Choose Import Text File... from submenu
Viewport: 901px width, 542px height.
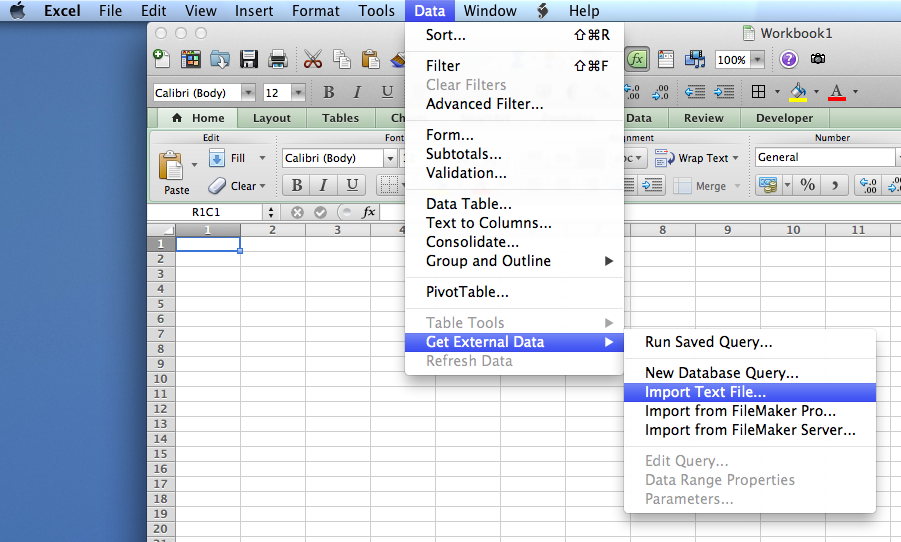749,392
